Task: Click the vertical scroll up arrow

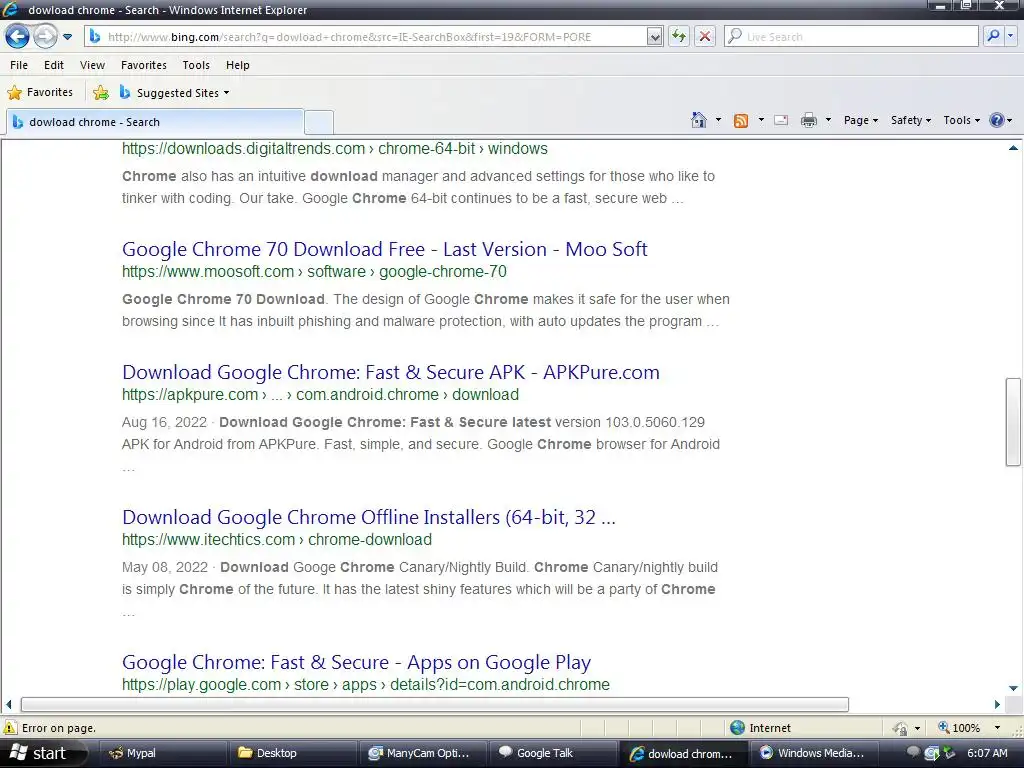Action: click(x=1013, y=148)
